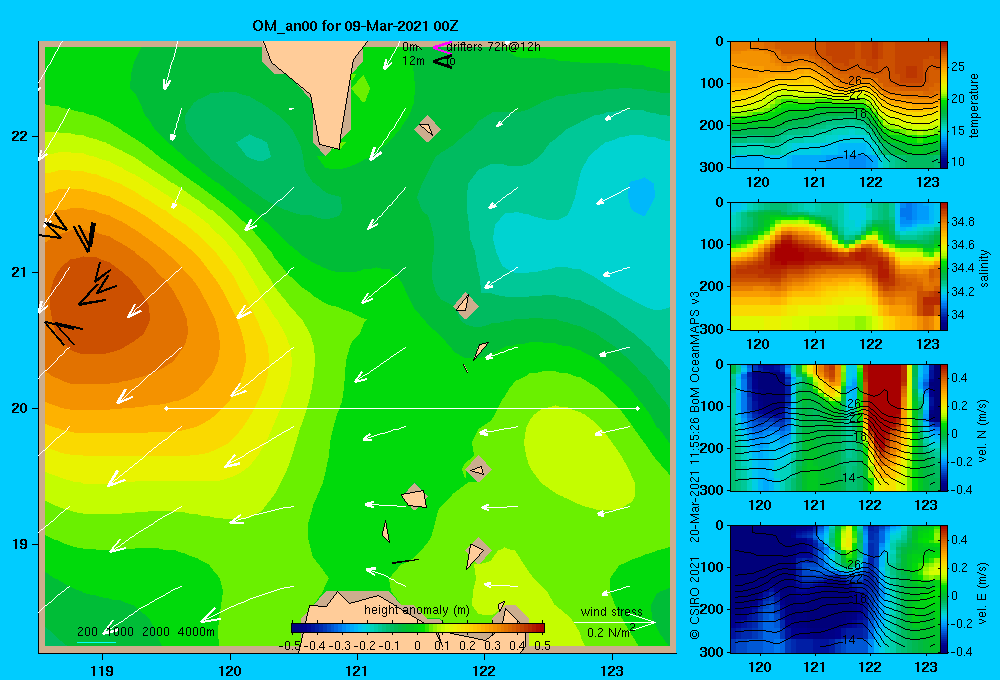Screen dimensions: 1000x680
Task: Click the wind stress reference arrow
Action: coord(613,622)
